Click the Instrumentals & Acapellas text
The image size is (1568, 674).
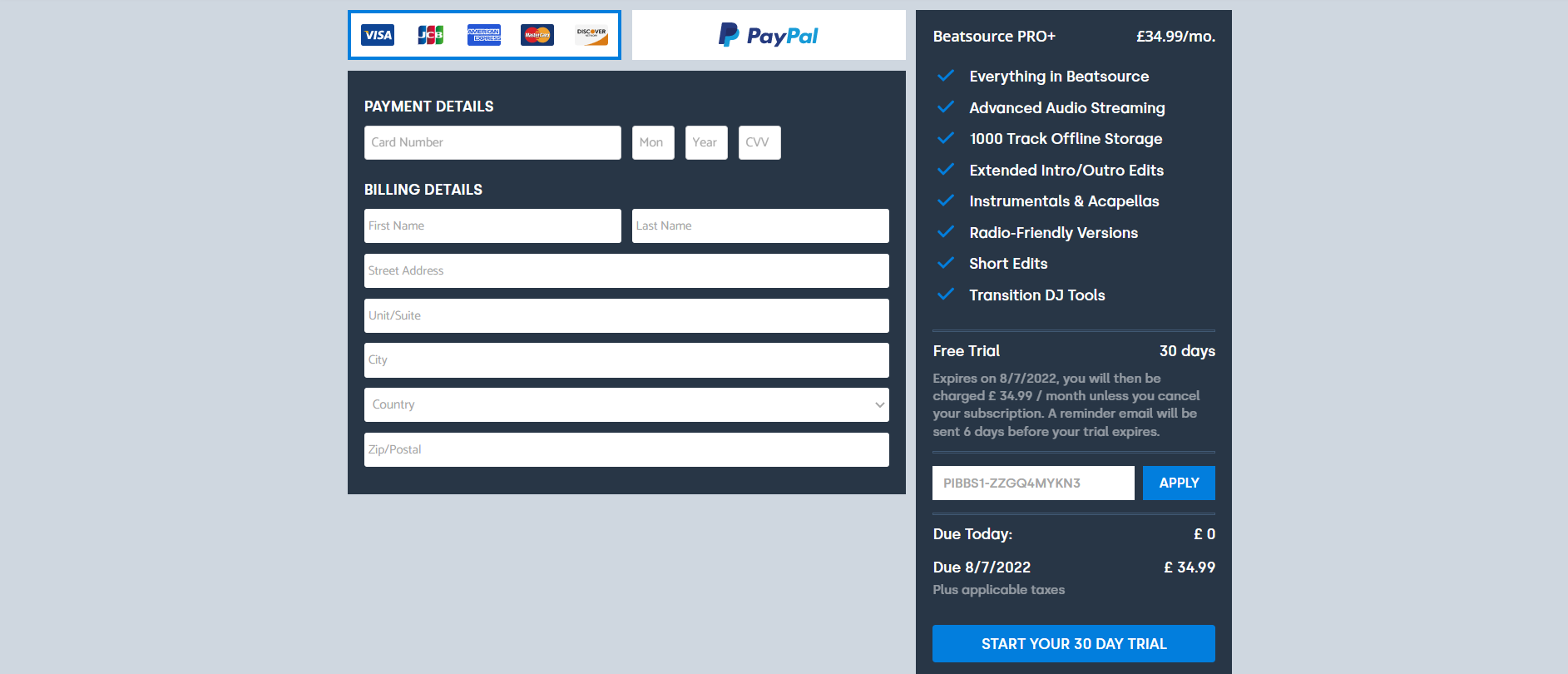tap(1064, 201)
